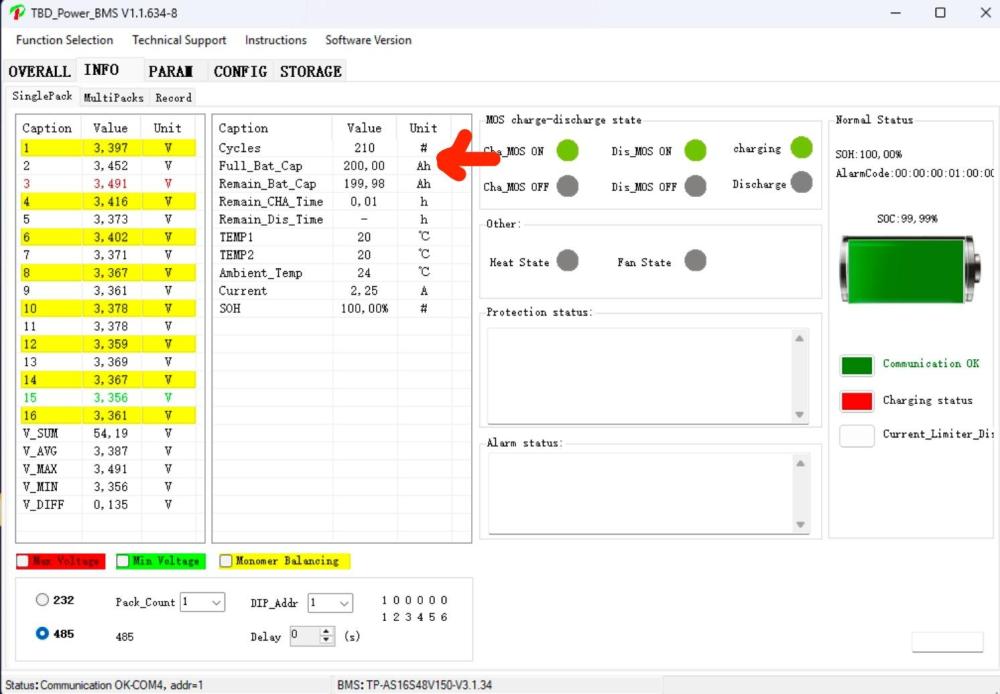Click the Fan State indicator light

point(695,261)
